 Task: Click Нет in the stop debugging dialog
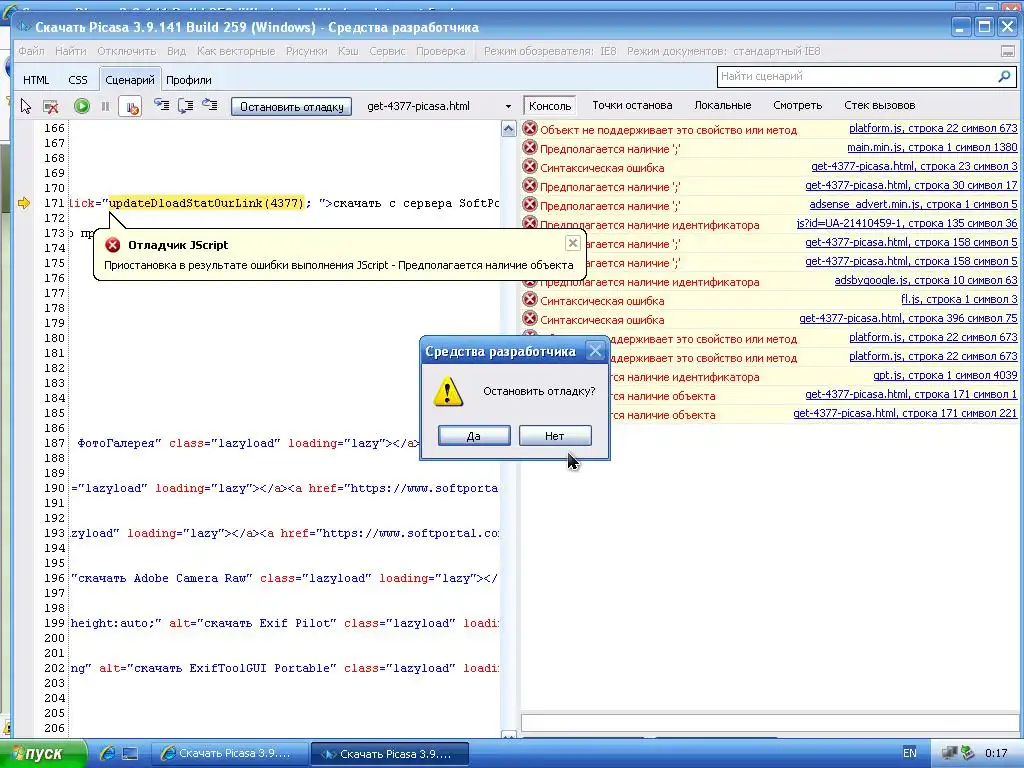[x=555, y=436]
